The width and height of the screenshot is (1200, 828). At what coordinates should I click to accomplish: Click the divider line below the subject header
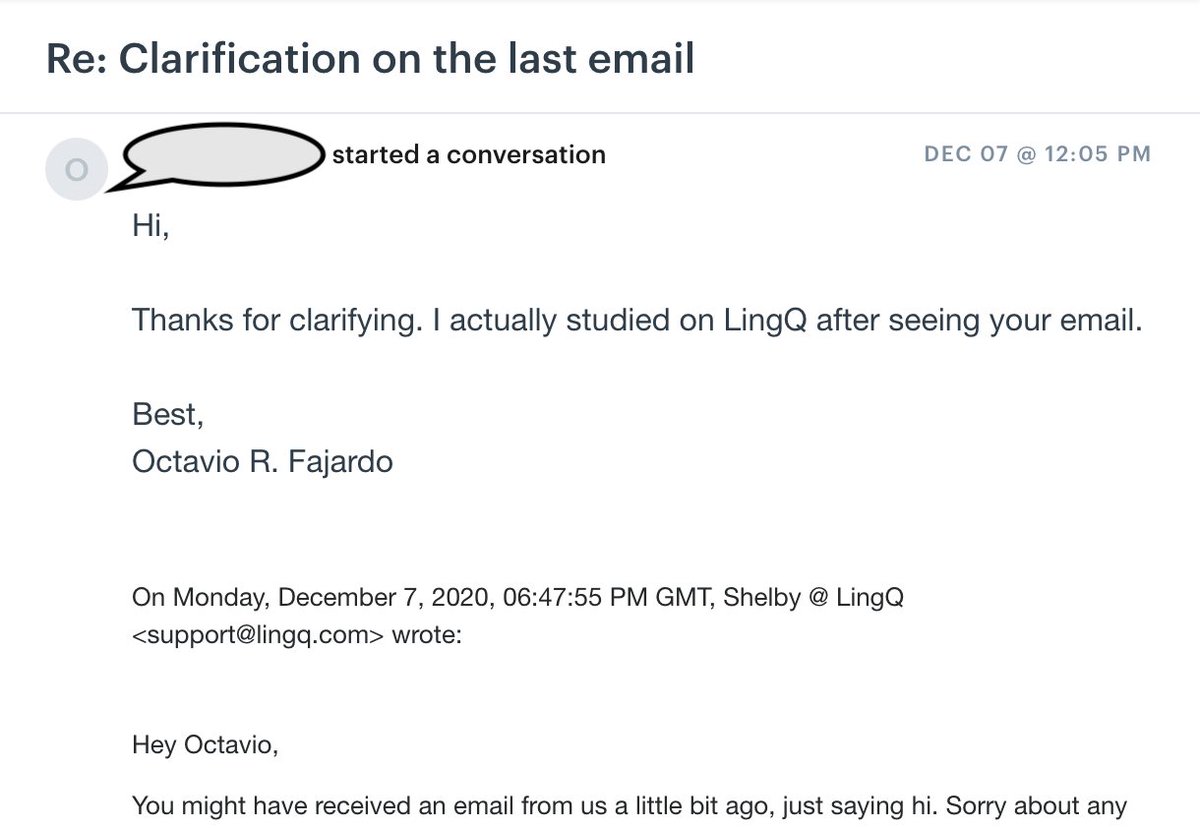click(x=600, y=113)
